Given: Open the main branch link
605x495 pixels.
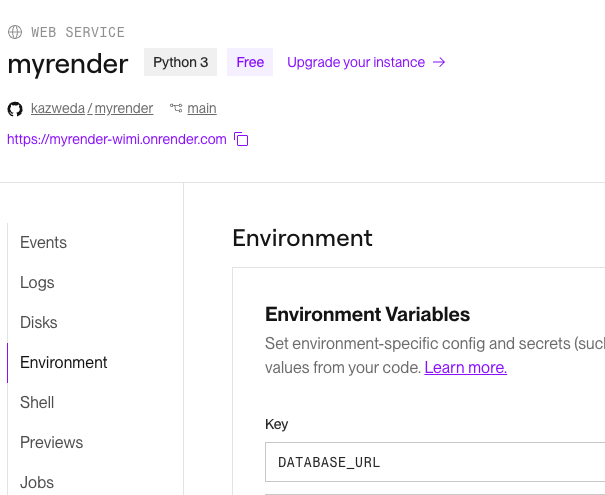Looking at the screenshot, I should (x=202, y=108).
